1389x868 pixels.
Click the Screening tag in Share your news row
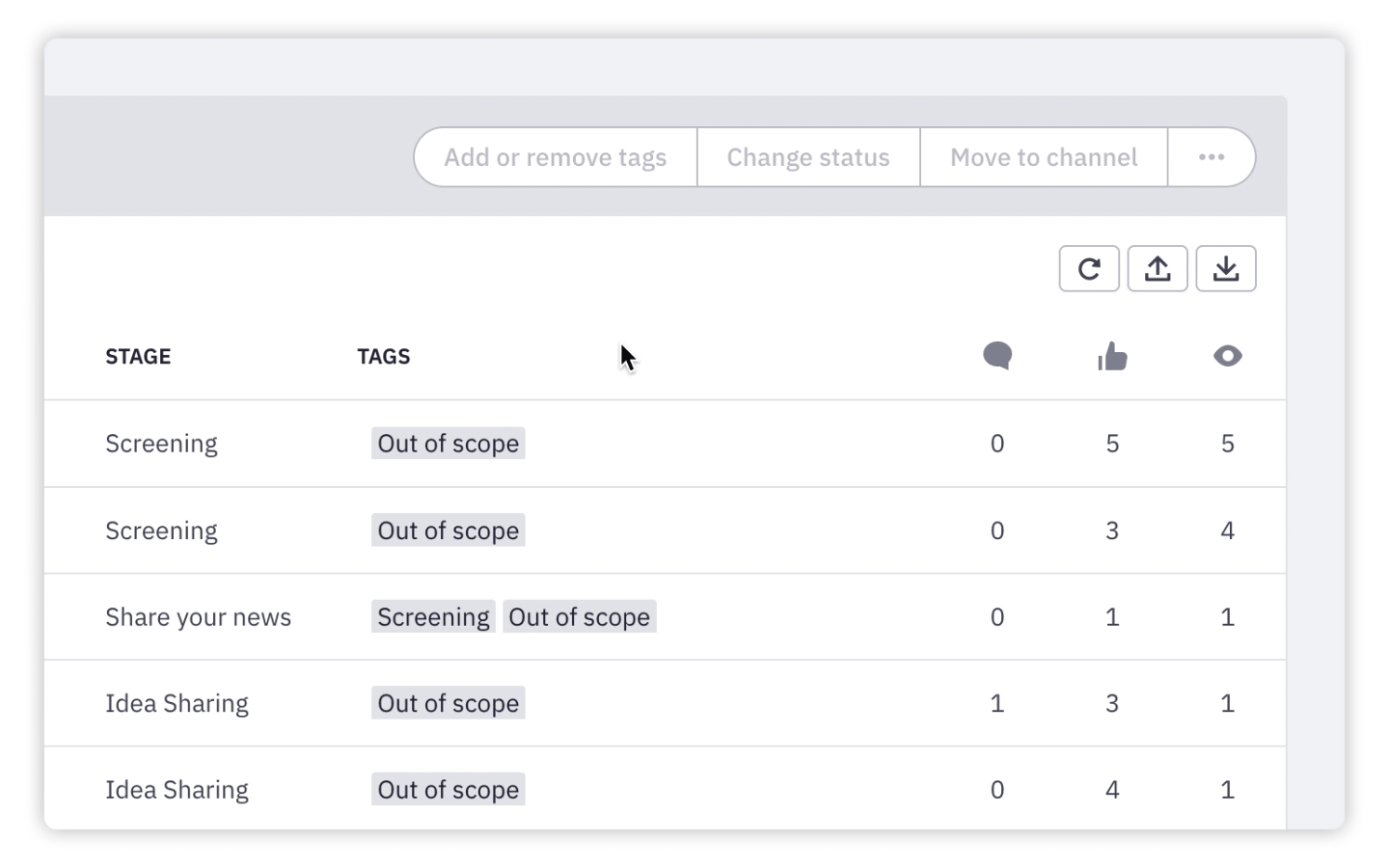coord(433,617)
